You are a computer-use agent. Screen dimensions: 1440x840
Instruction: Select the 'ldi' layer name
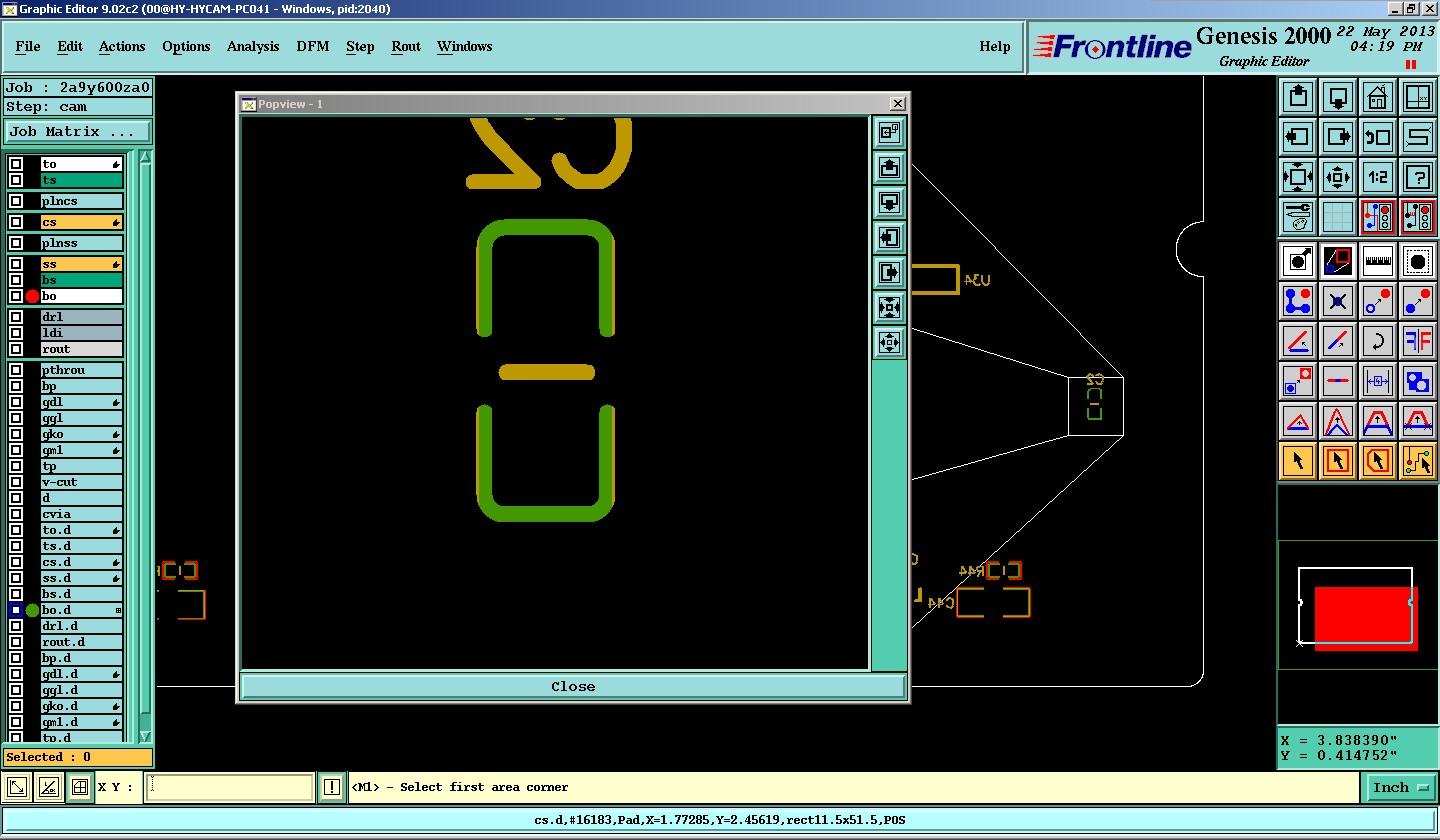pos(81,333)
